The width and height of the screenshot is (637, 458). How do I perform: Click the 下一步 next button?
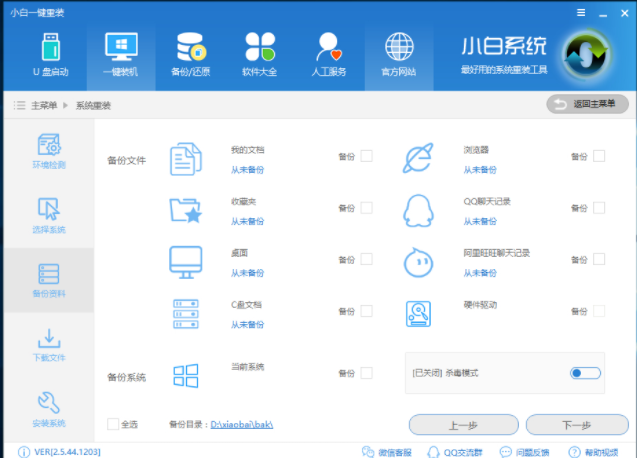pyautogui.click(x=578, y=425)
